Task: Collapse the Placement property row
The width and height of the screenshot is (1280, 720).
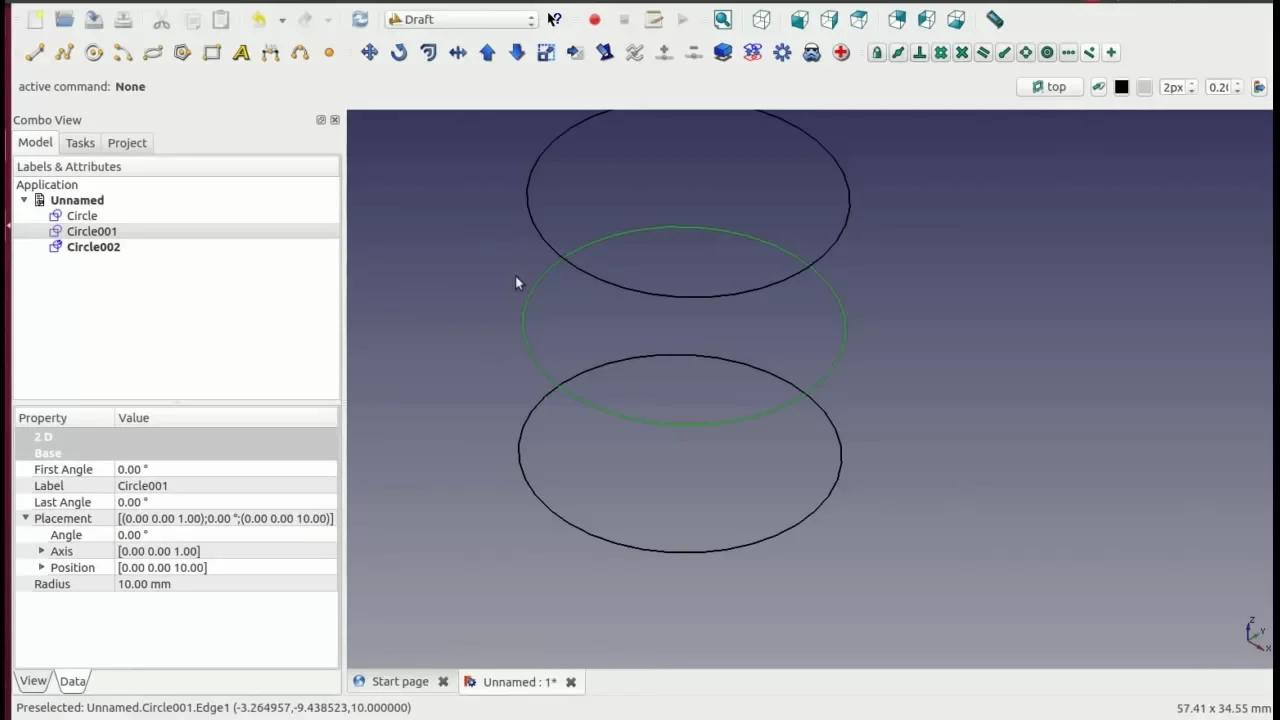Action: [x=26, y=518]
